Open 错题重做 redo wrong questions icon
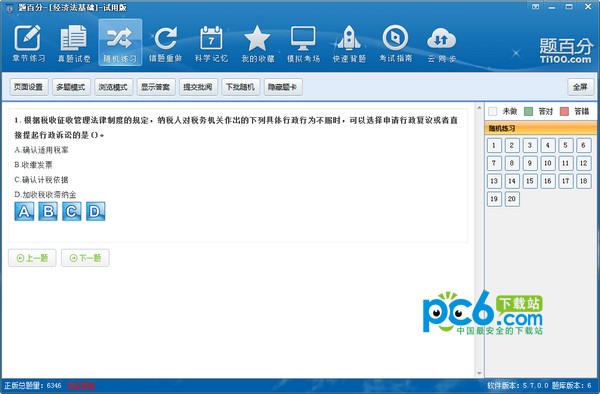Image resolution: width=600 pixels, height=394 pixels. pyautogui.click(x=165, y=43)
